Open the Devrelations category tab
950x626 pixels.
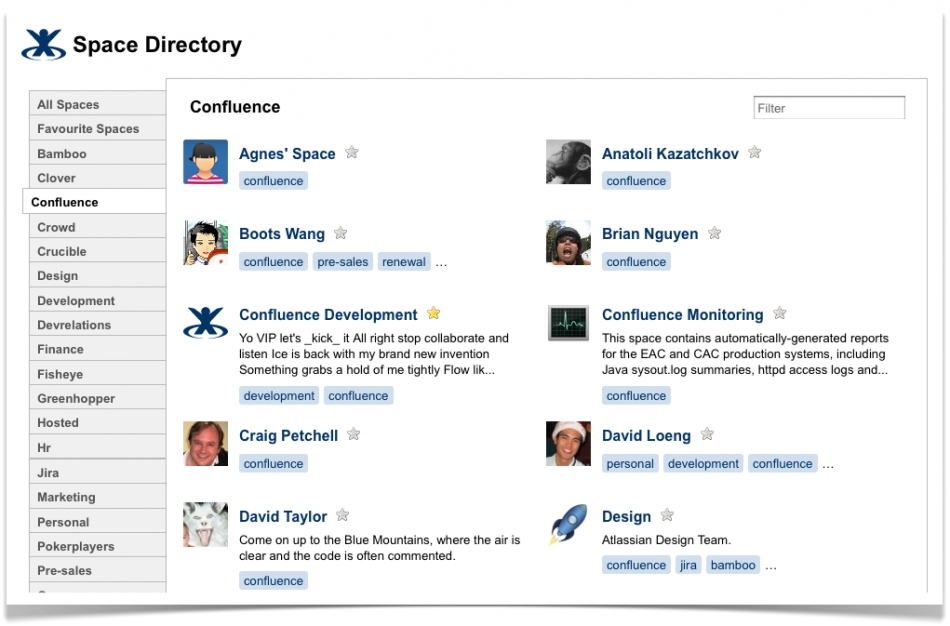coord(97,325)
